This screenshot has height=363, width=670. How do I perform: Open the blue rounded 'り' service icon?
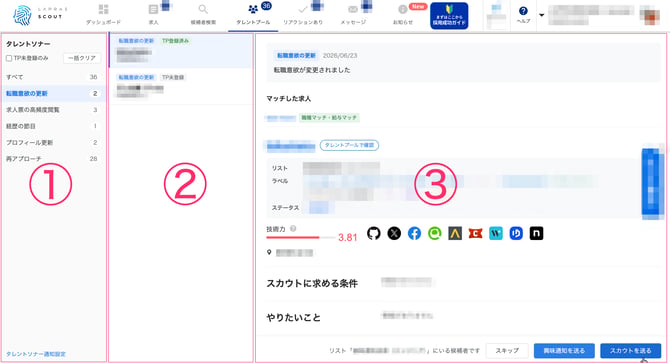click(516, 233)
